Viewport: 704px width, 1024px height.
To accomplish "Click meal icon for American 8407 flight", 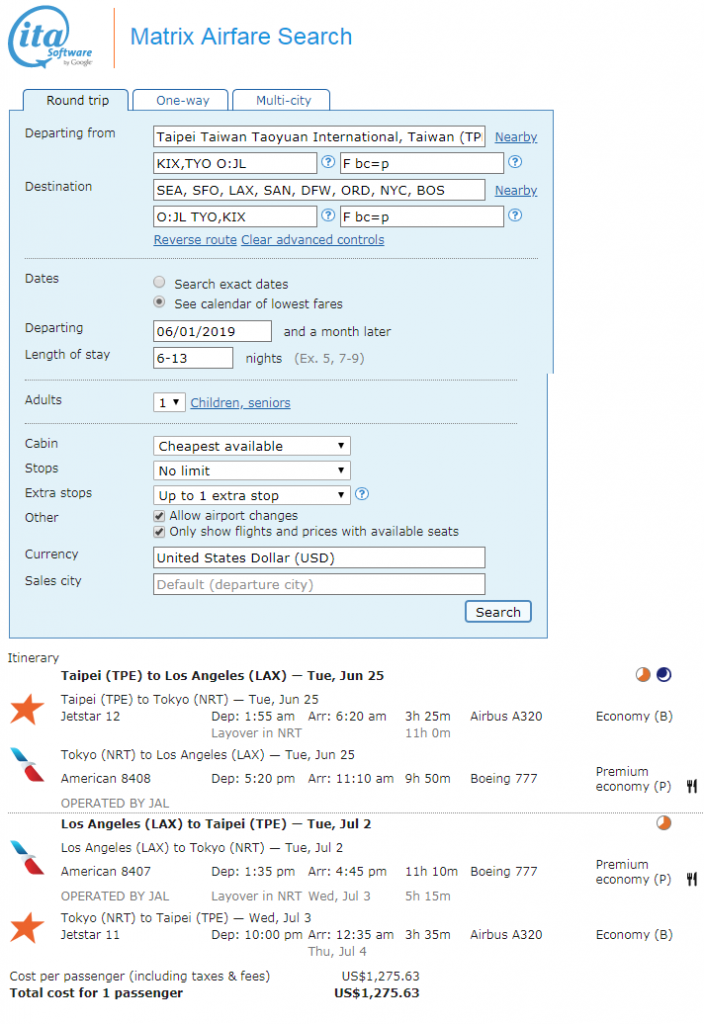I will [692, 879].
